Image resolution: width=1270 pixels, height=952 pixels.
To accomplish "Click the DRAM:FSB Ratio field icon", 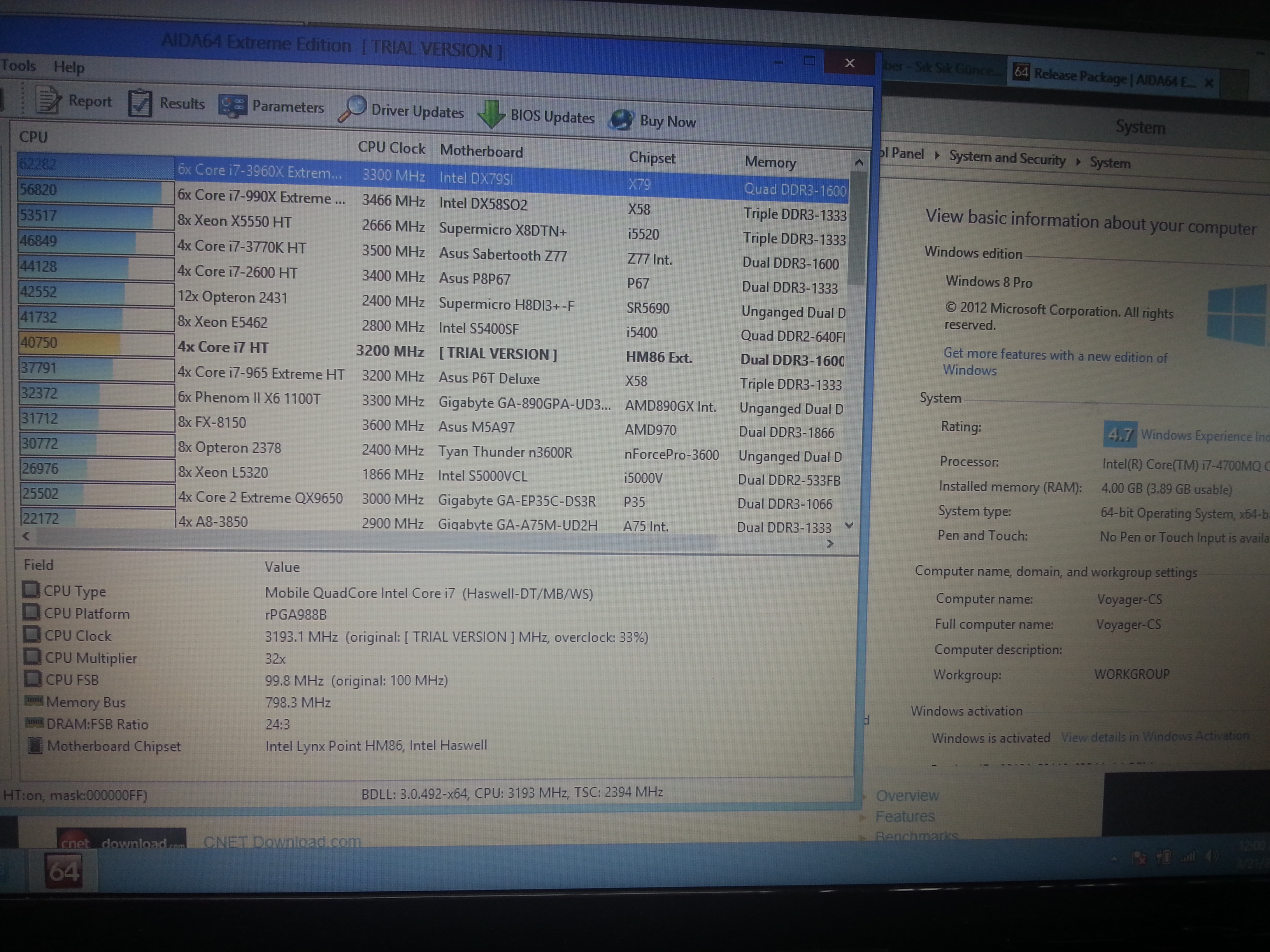I will click(x=35, y=723).
